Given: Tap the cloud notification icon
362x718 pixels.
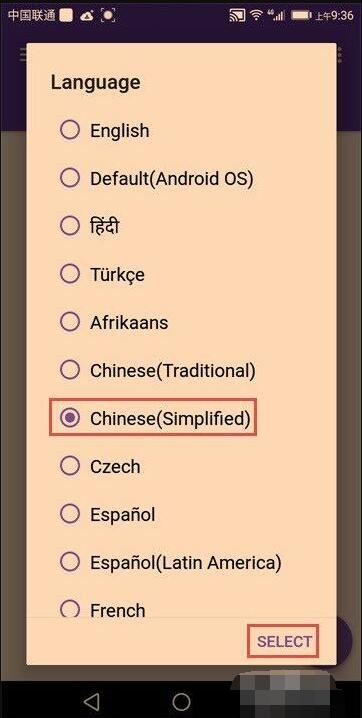Looking at the screenshot, I should [86, 16].
